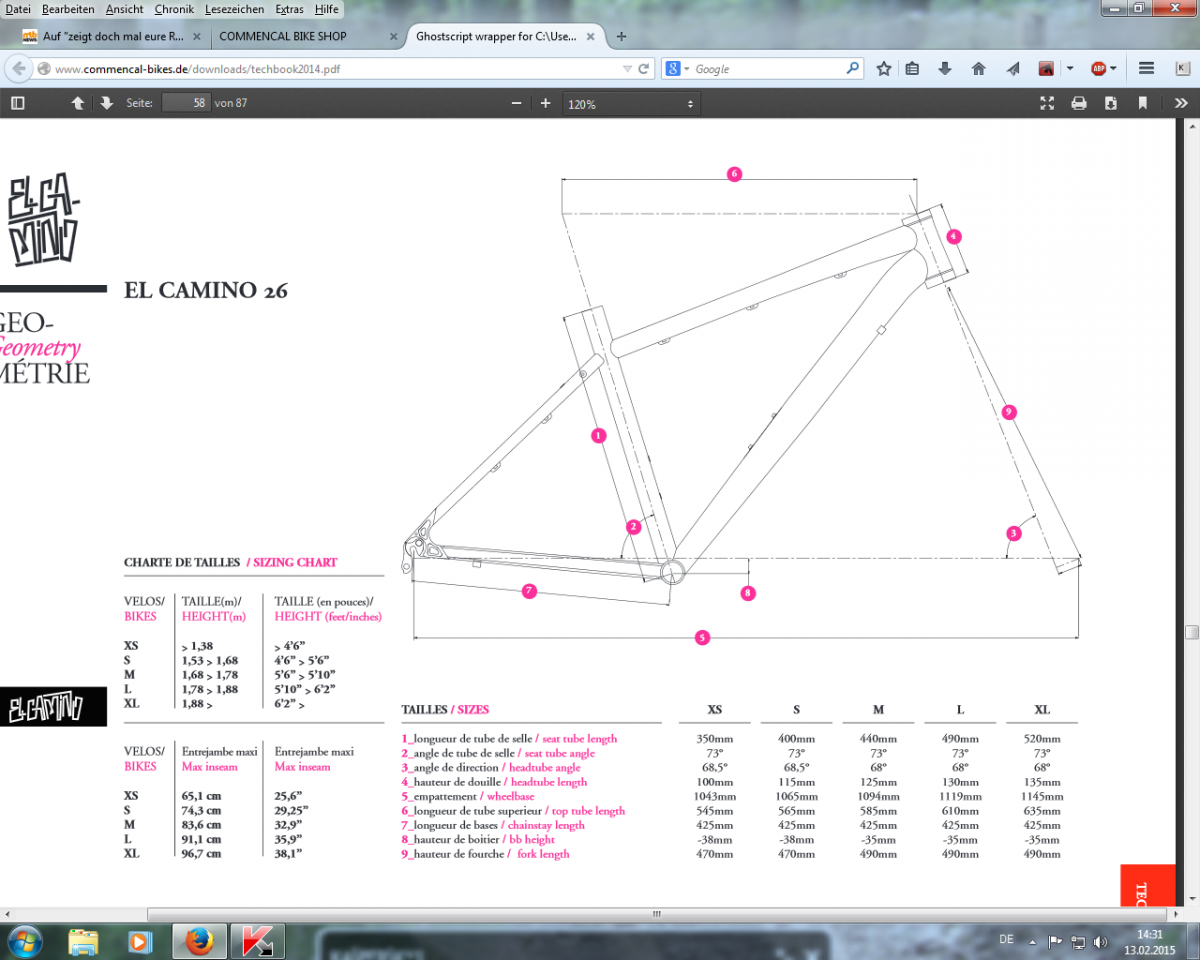1200x960 pixels.
Task: Expand the Adblock Plus dropdown arrow
Action: 1114,69
